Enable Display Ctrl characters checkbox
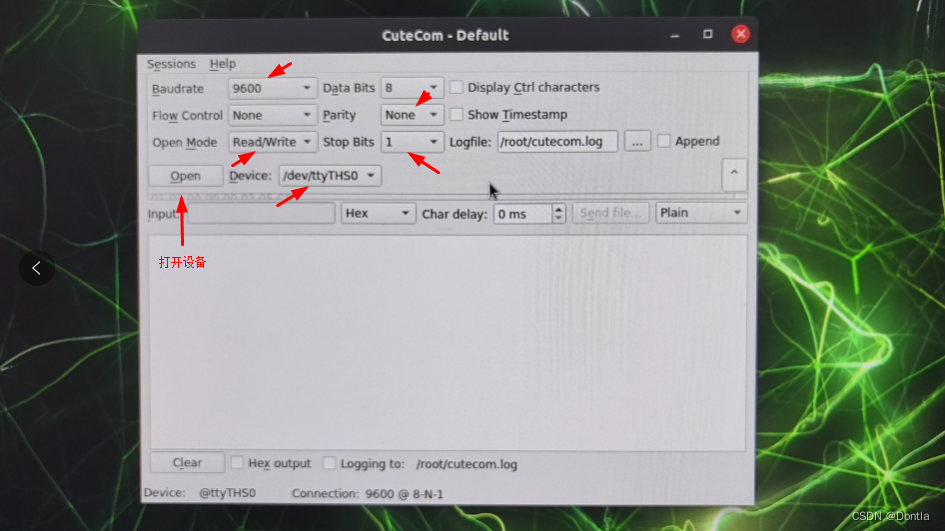The image size is (945, 531). click(x=457, y=87)
